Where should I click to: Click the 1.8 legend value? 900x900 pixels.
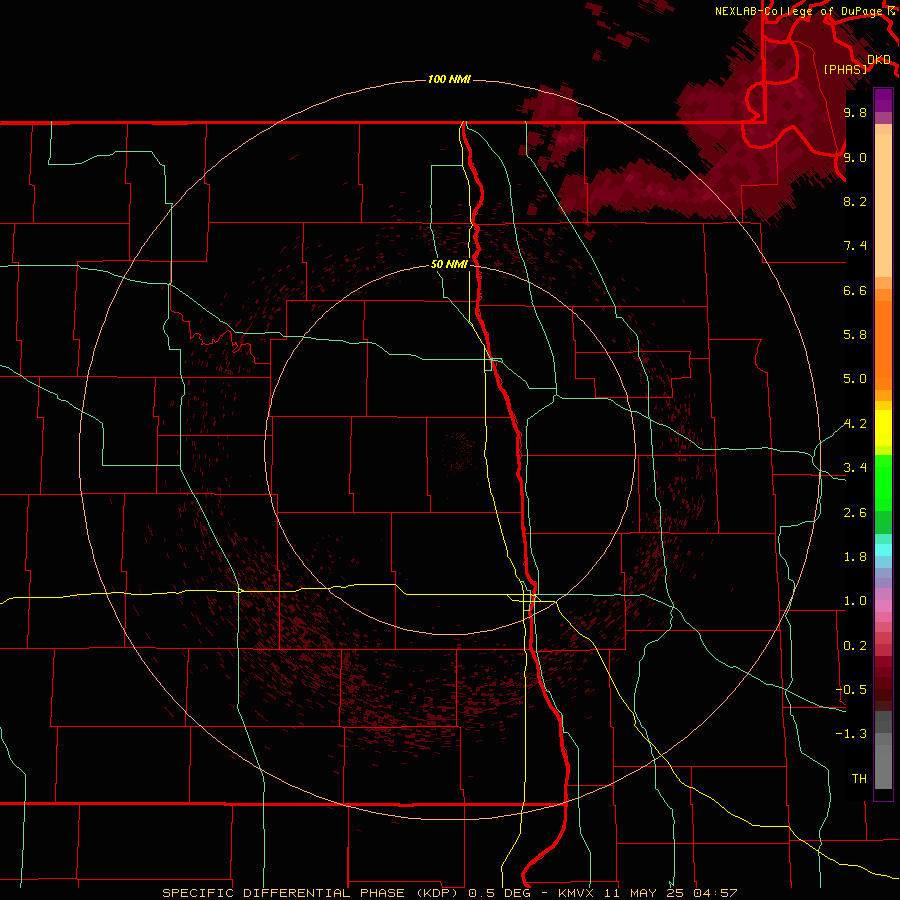click(x=855, y=557)
